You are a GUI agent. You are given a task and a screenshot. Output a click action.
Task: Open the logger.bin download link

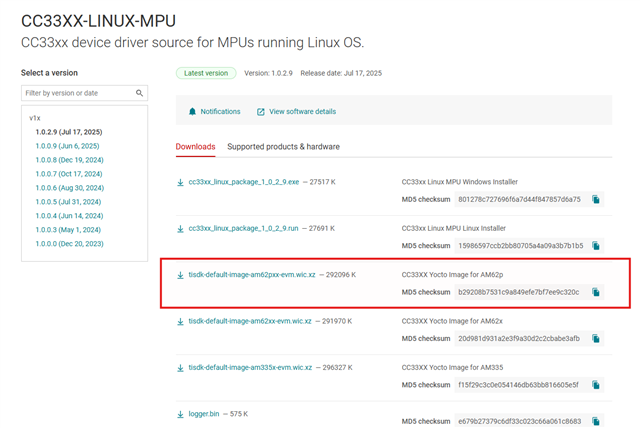pyautogui.click(x=205, y=413)
